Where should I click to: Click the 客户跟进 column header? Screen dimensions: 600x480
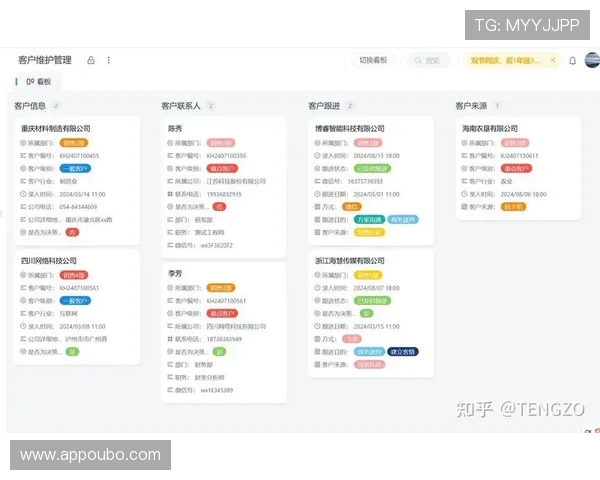tap(324, 106)
